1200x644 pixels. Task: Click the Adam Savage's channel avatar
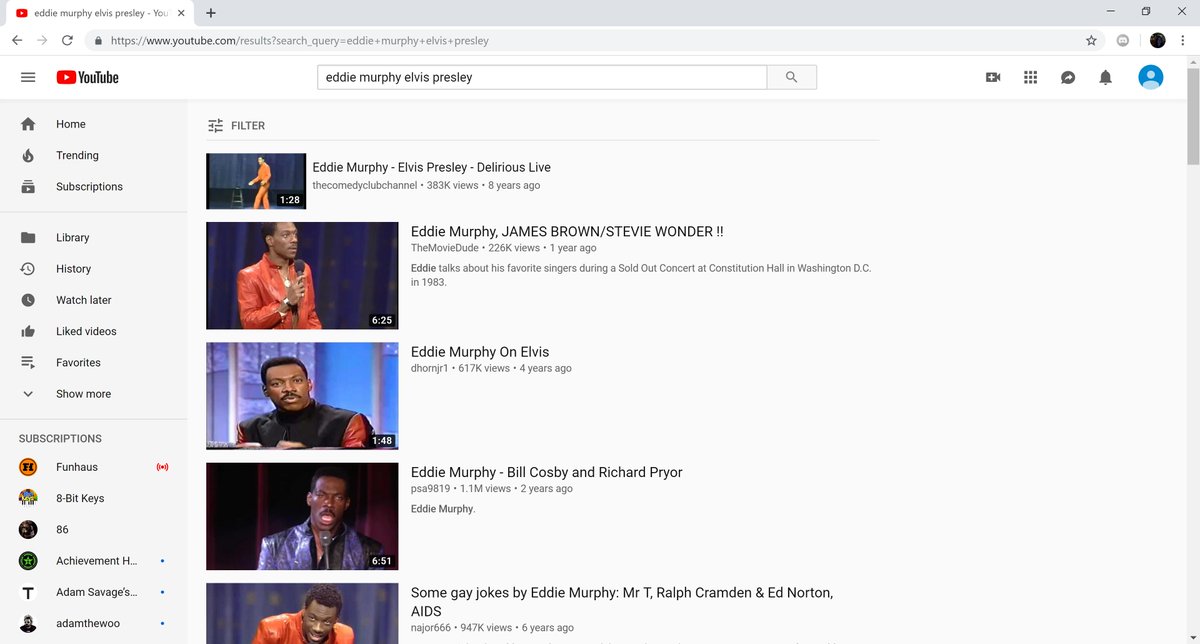(28, 592)
